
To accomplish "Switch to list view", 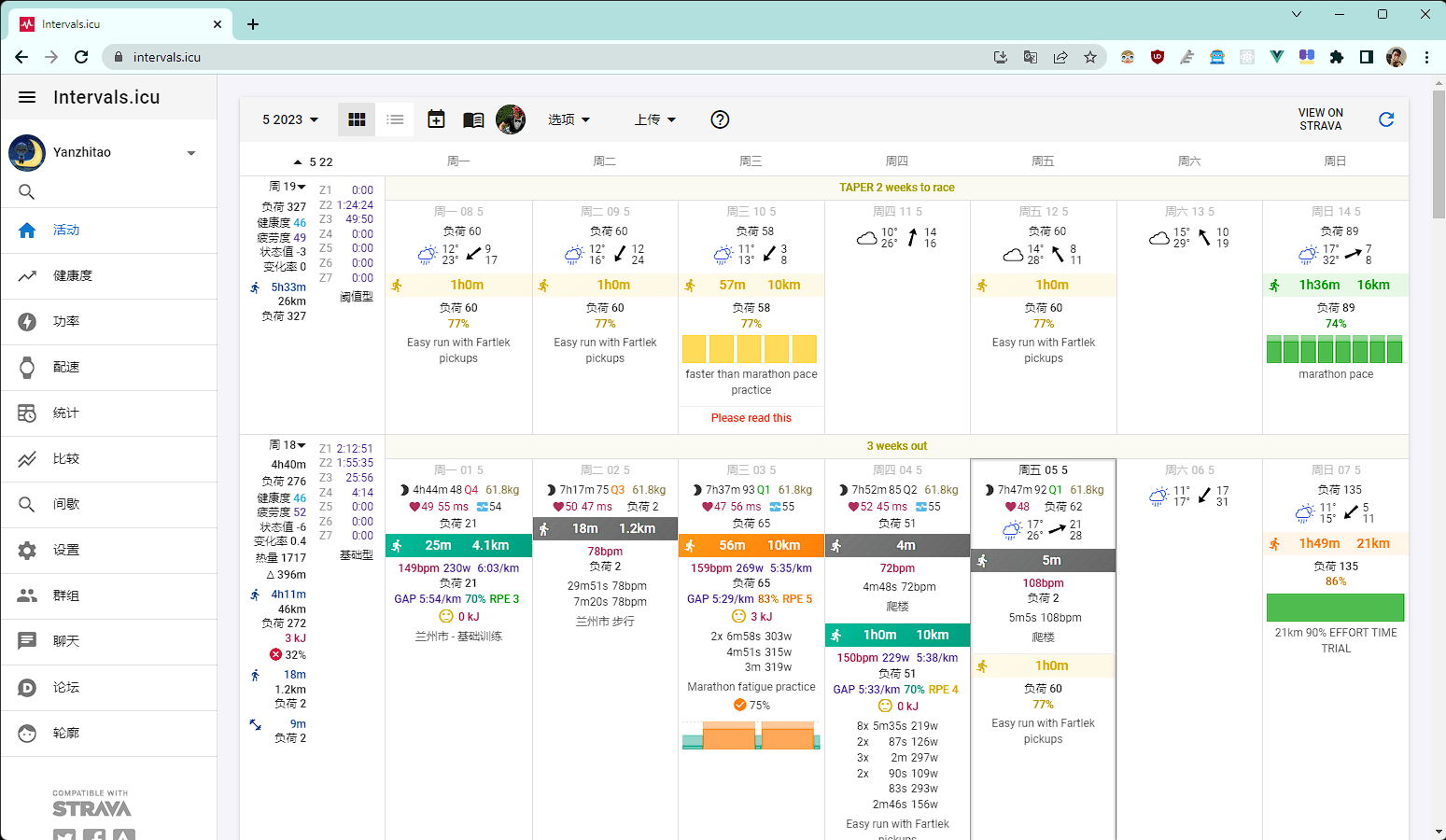I will point(395,119).
